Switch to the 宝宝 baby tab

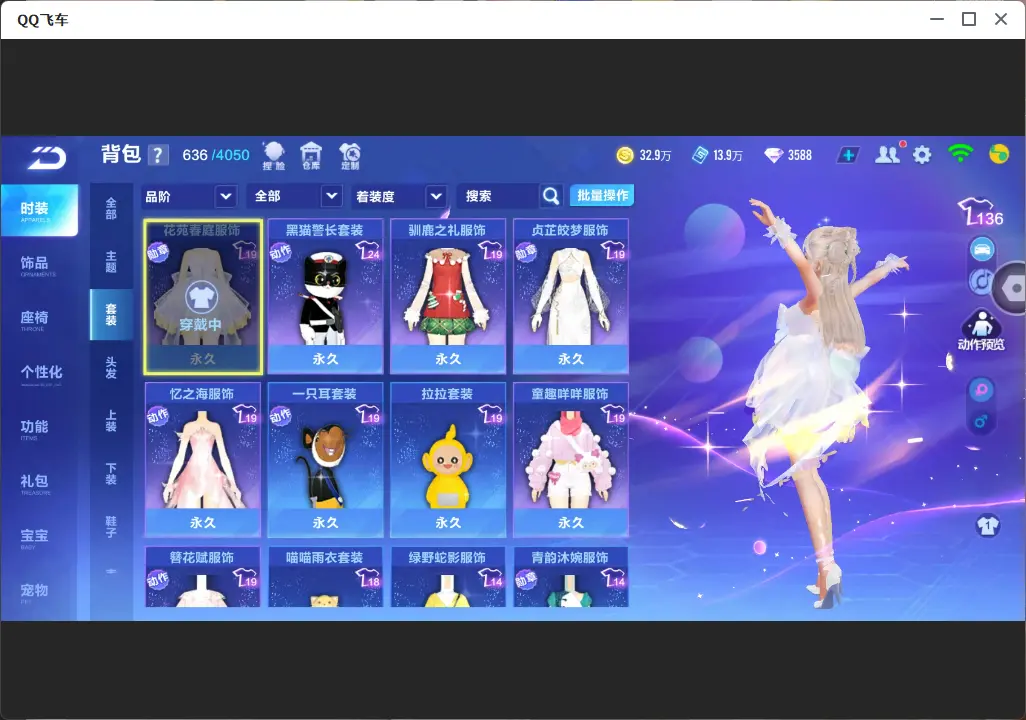(x=38, y=537)
